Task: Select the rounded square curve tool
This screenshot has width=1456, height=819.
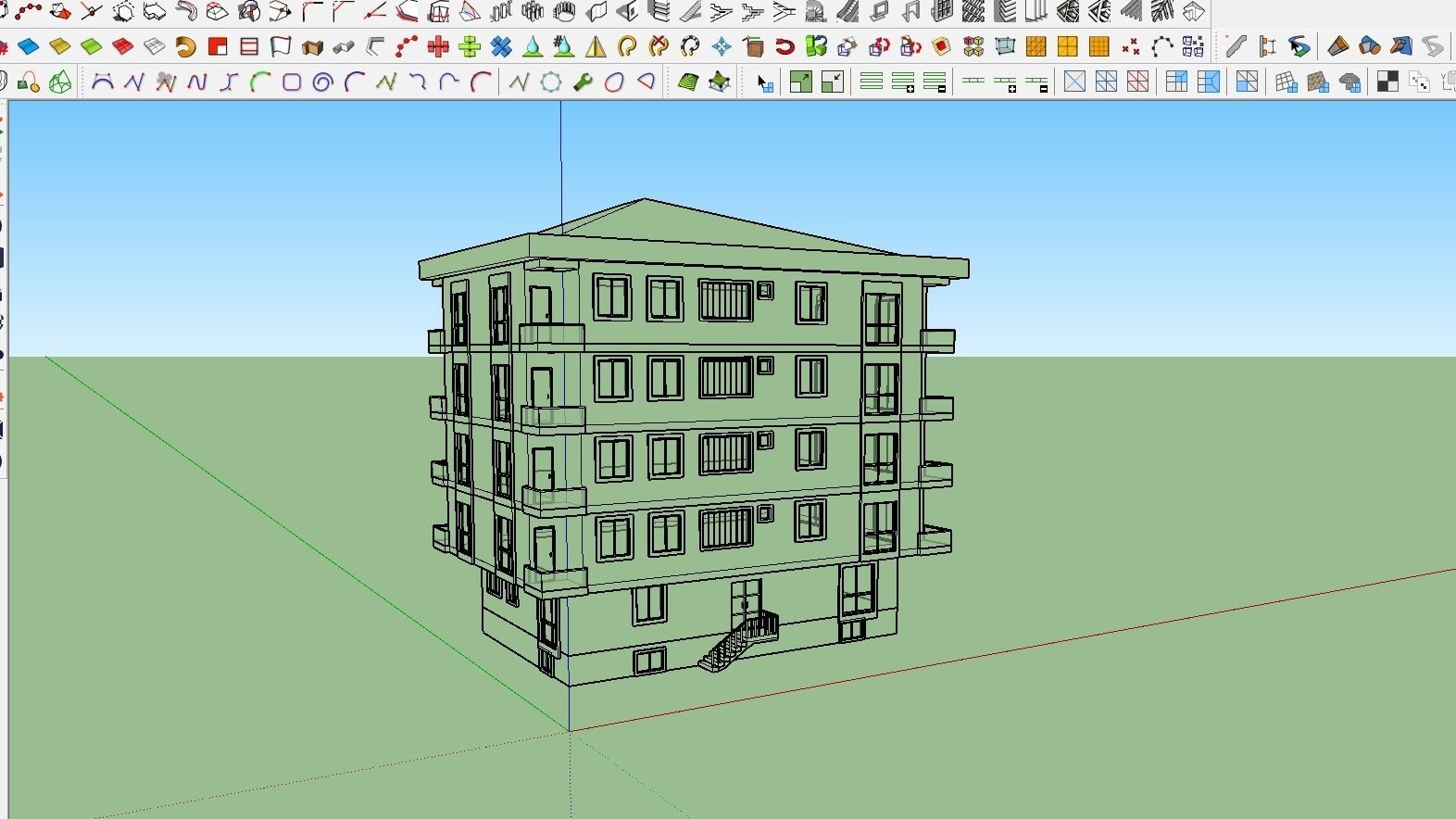Action: [292, 82]
